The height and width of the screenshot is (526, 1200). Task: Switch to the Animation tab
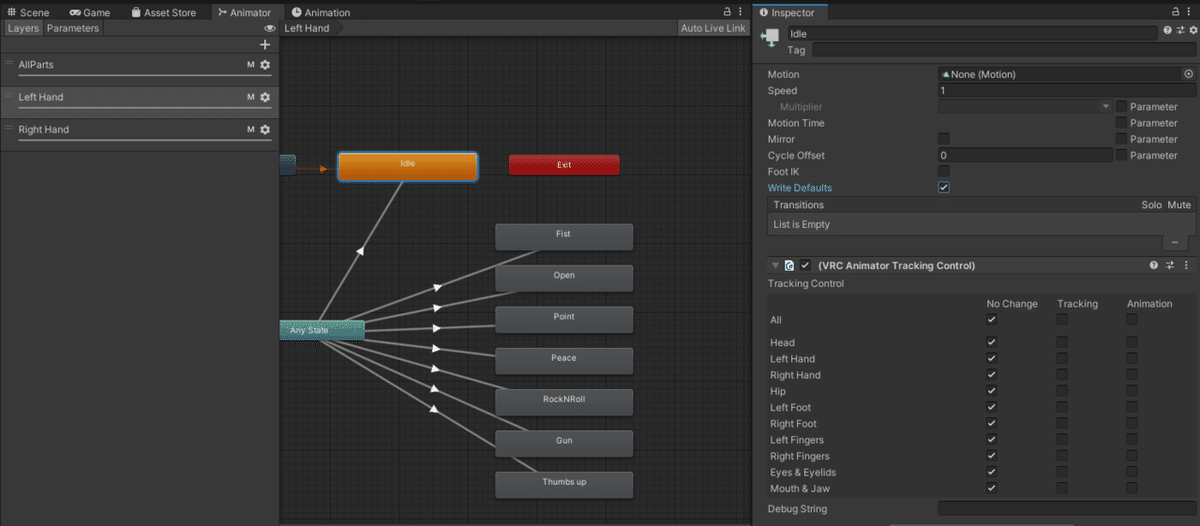point(321,13)
